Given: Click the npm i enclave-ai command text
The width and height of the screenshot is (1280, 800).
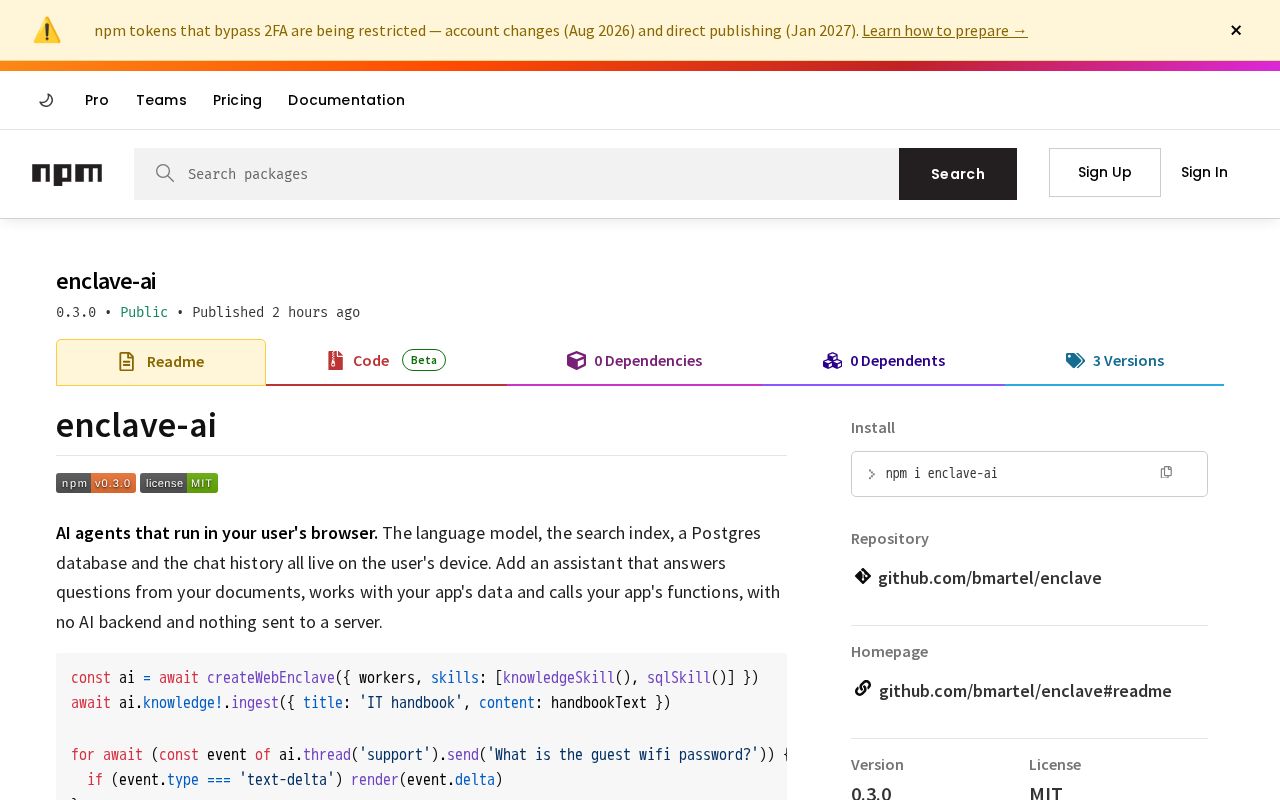Looking at the screenshot, I should click(x=941, y=473).
